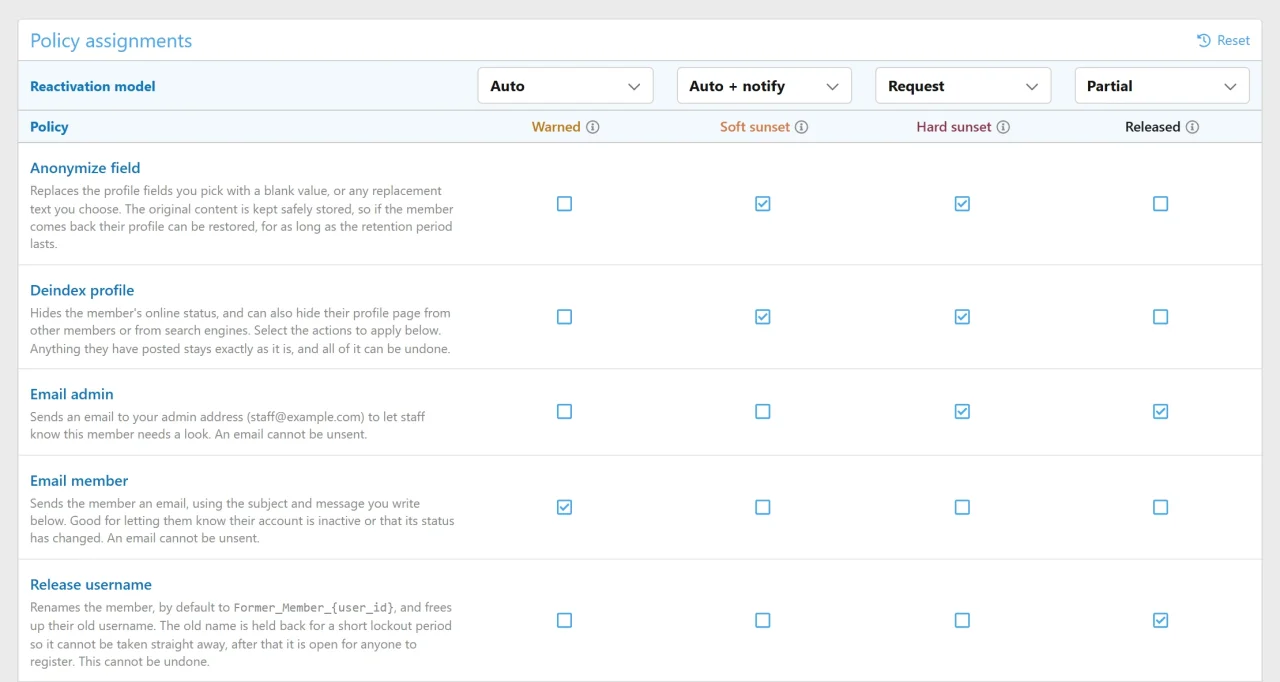Check Deindex profile for Released
Viewport: 1280px width, 682px height.
pyautogui.click(x=1160, y=317)
